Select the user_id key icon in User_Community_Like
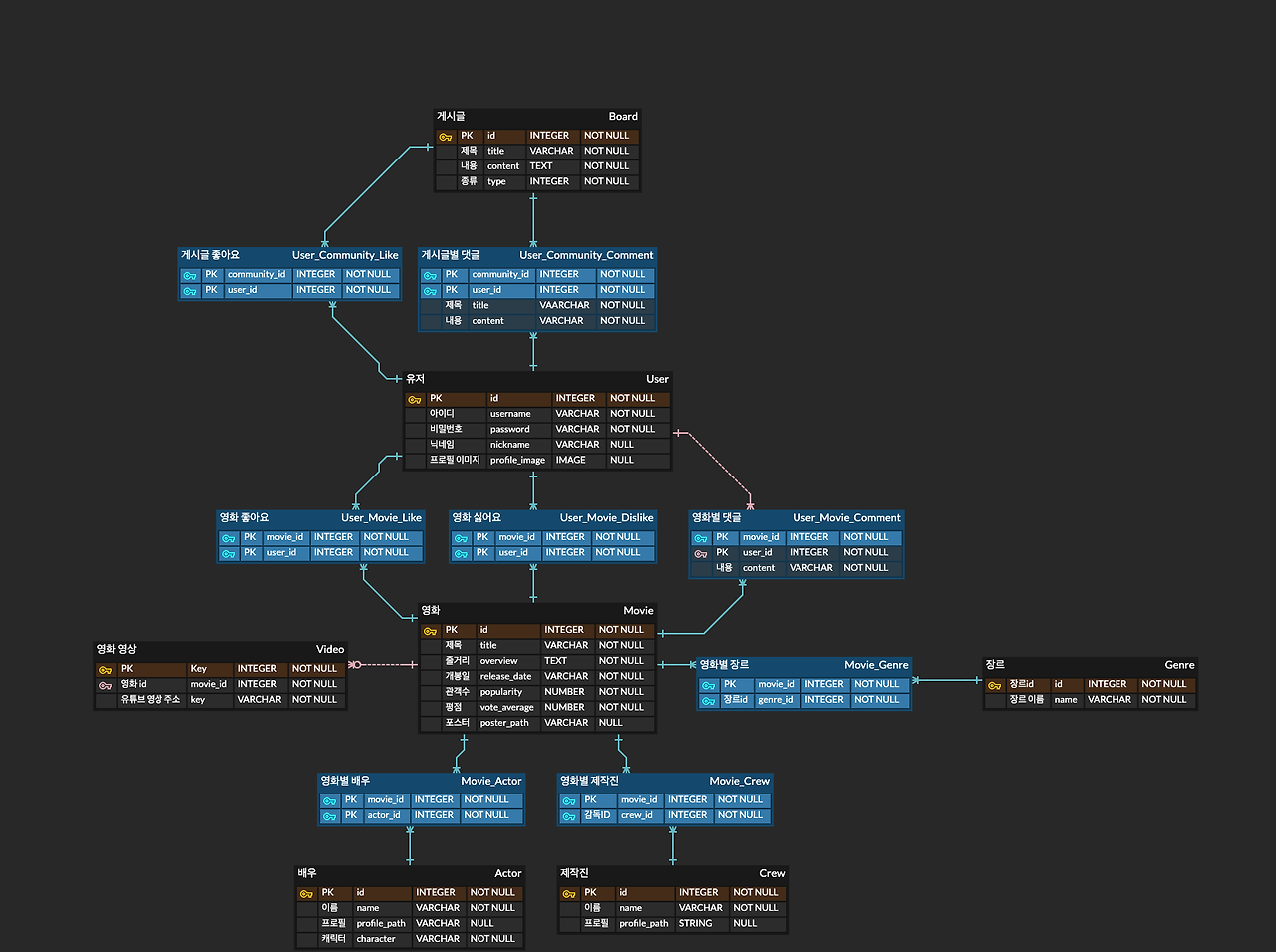Screen dimensions: 1276x952 point(190,292)
